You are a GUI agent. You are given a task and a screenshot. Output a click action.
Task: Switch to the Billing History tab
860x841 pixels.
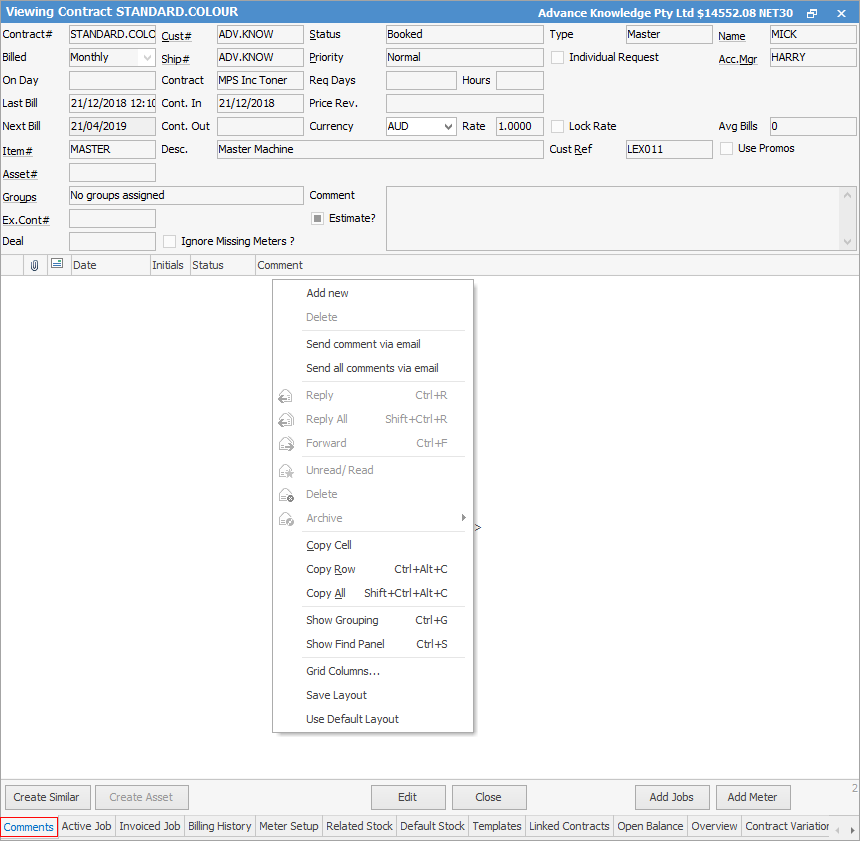click(x=220, y=827)
